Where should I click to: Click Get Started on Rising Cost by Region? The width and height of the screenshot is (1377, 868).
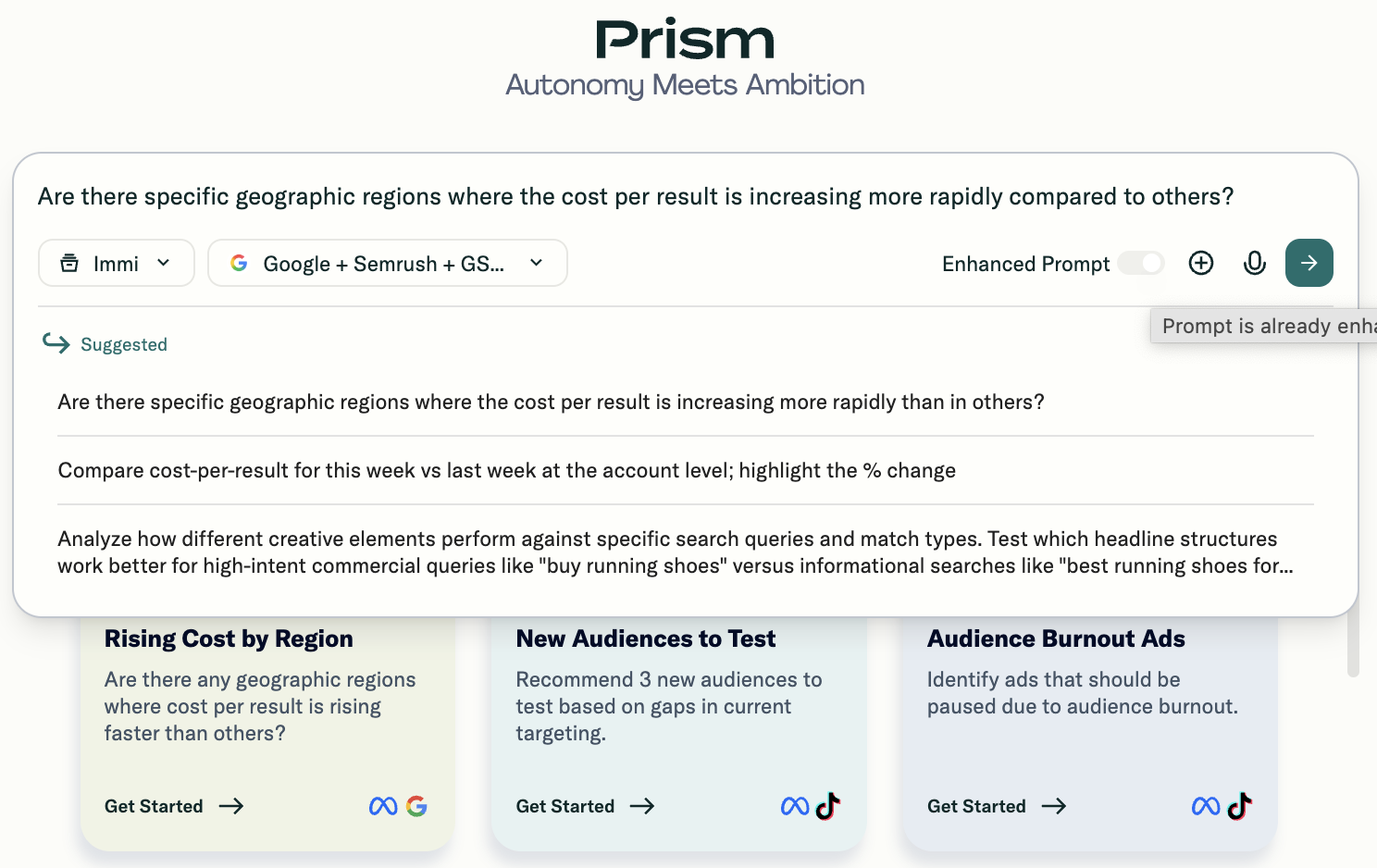point(174,806)
